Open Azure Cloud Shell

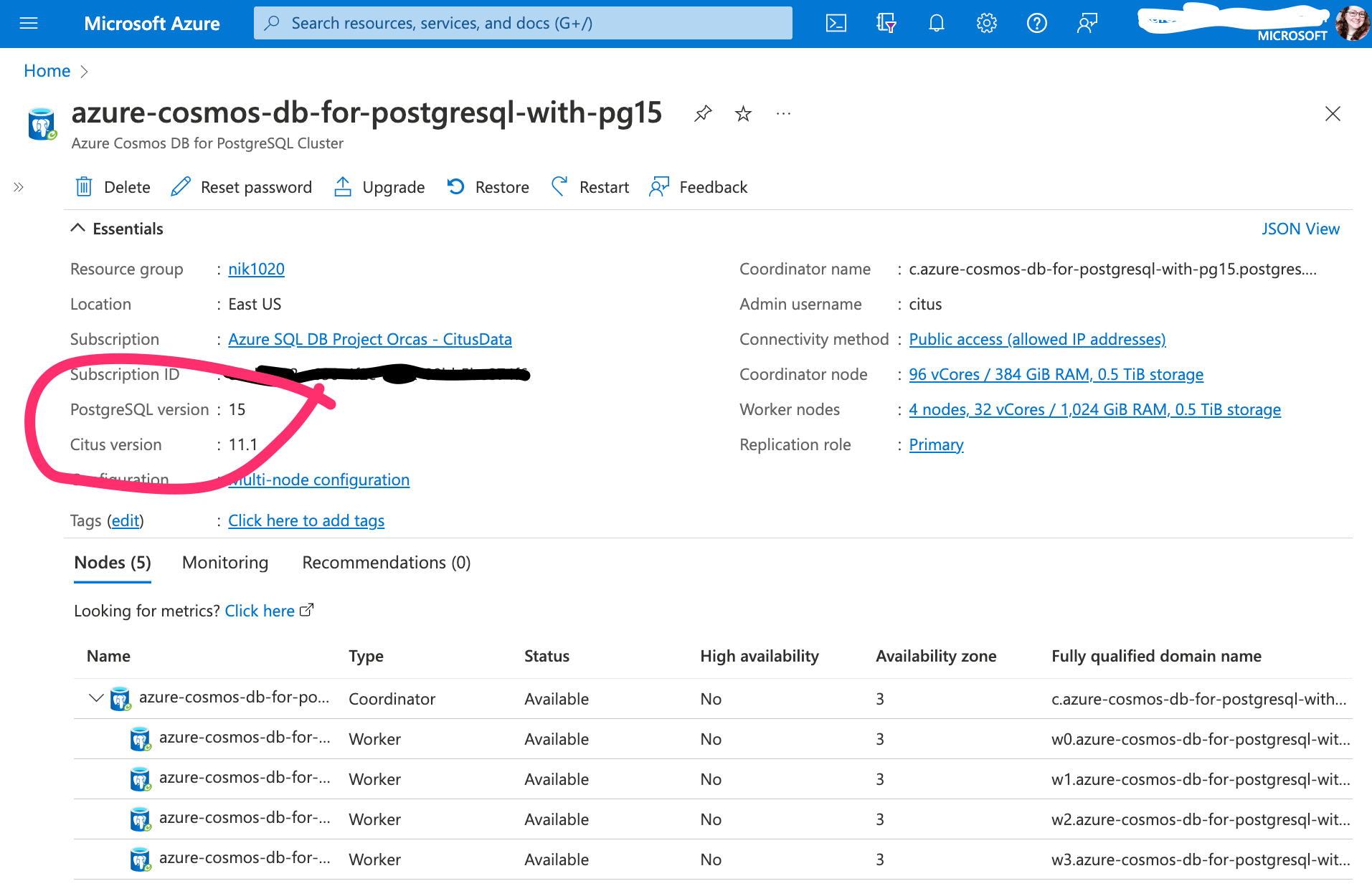(x=836, y=23)
